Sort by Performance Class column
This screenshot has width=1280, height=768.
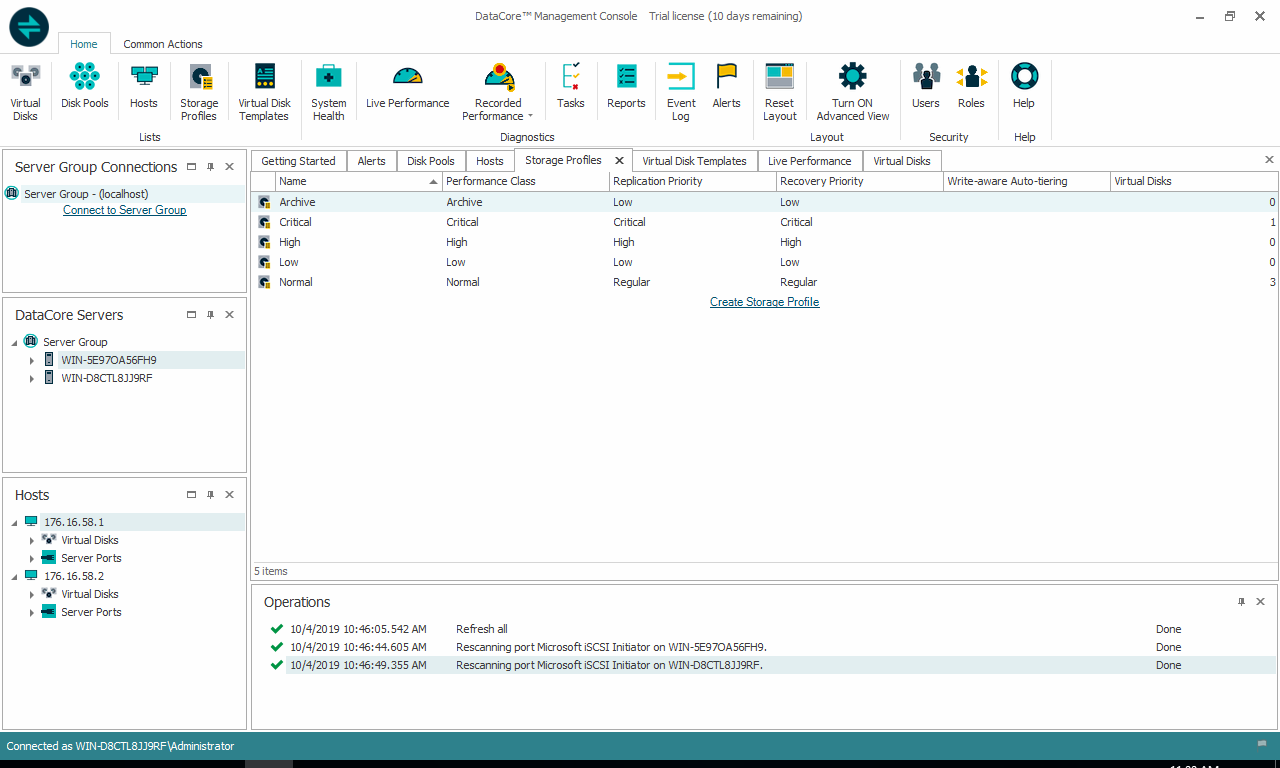coord(526,181)
